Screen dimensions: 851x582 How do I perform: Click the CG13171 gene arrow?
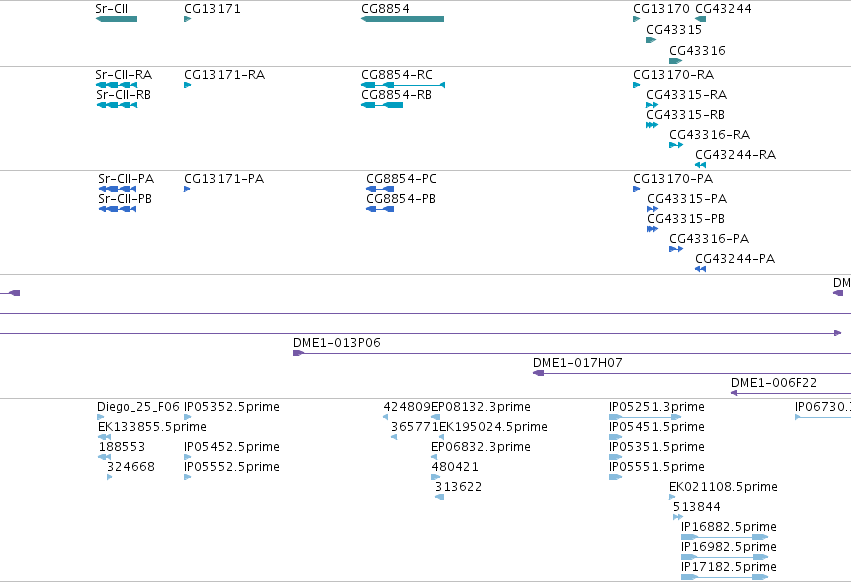click(x=187, y=19)
